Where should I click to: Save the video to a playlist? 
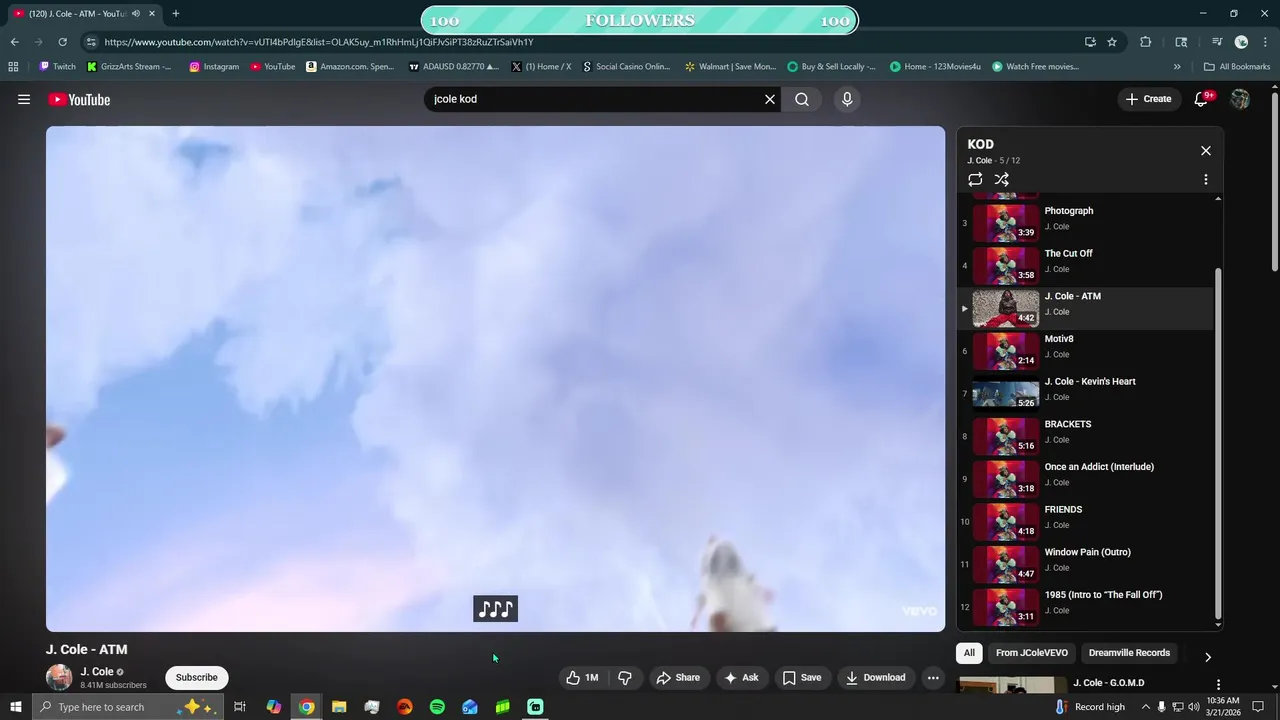pos(802,678)
